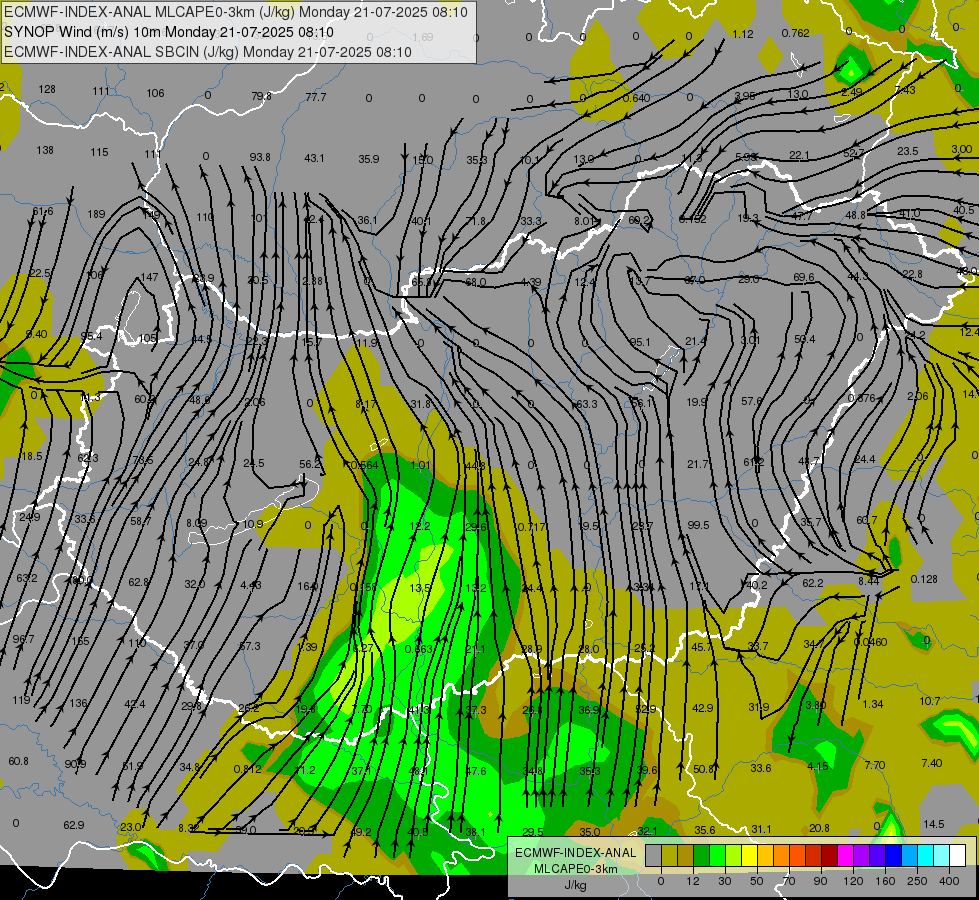The width and height of the screenshot is (979, 900).
Task: Click the legend unit label J/kg
Action: tap(575, 885)
